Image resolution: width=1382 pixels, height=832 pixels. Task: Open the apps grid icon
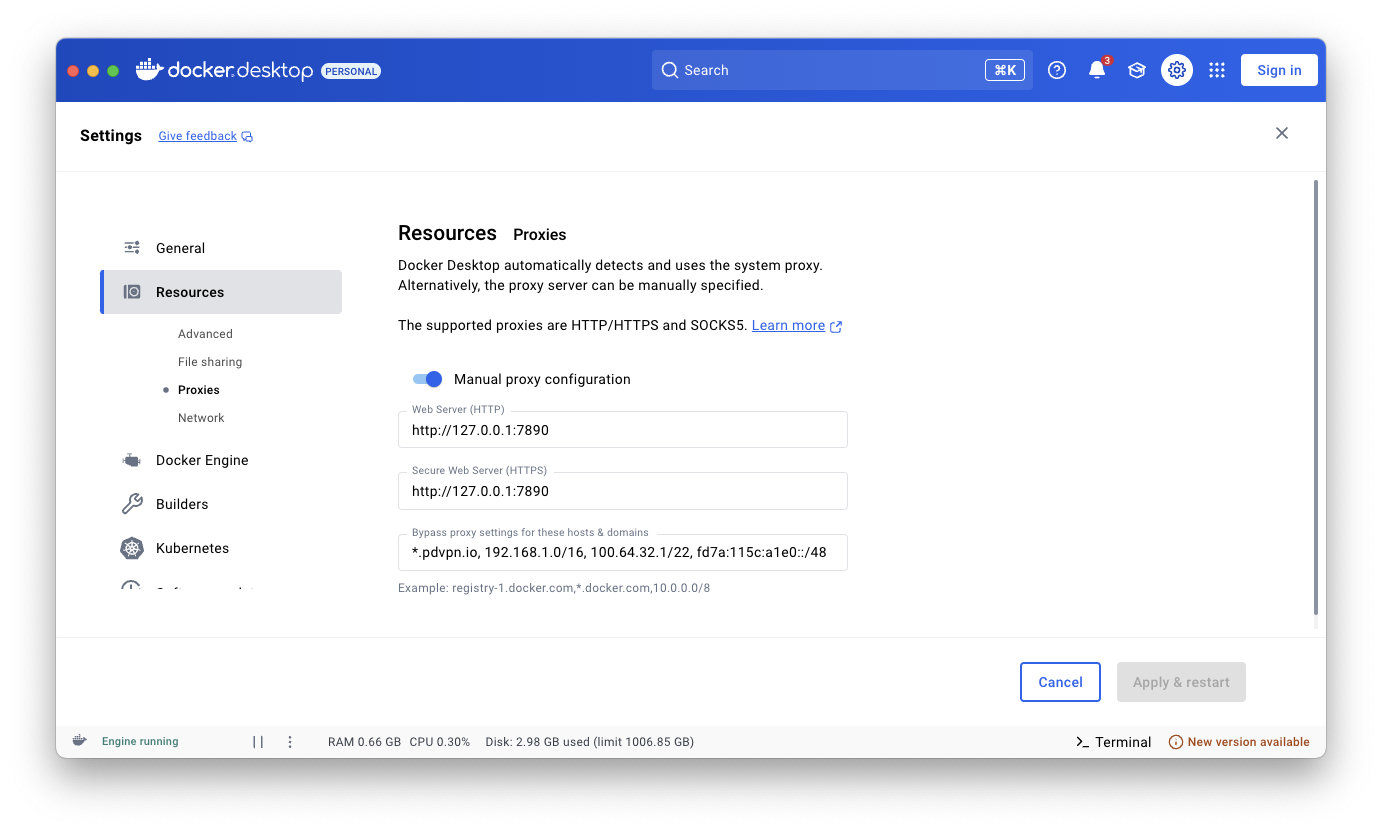pos(1217,70)
